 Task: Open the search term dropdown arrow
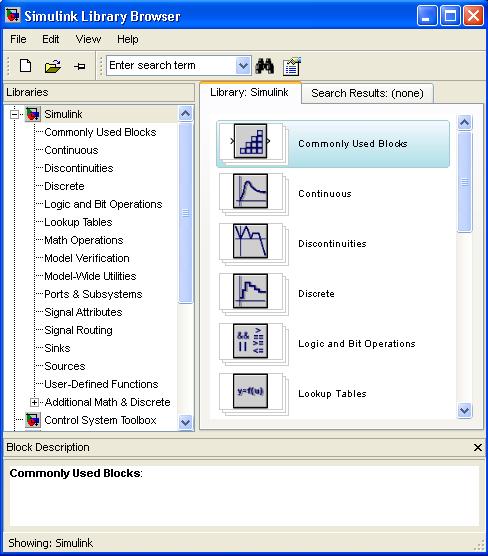click(x=243, y=66)
